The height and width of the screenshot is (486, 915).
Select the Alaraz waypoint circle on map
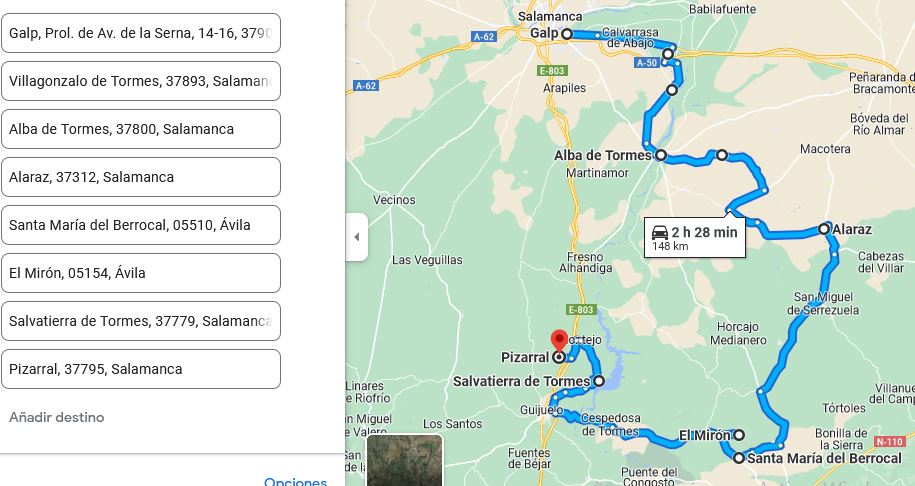824,229
